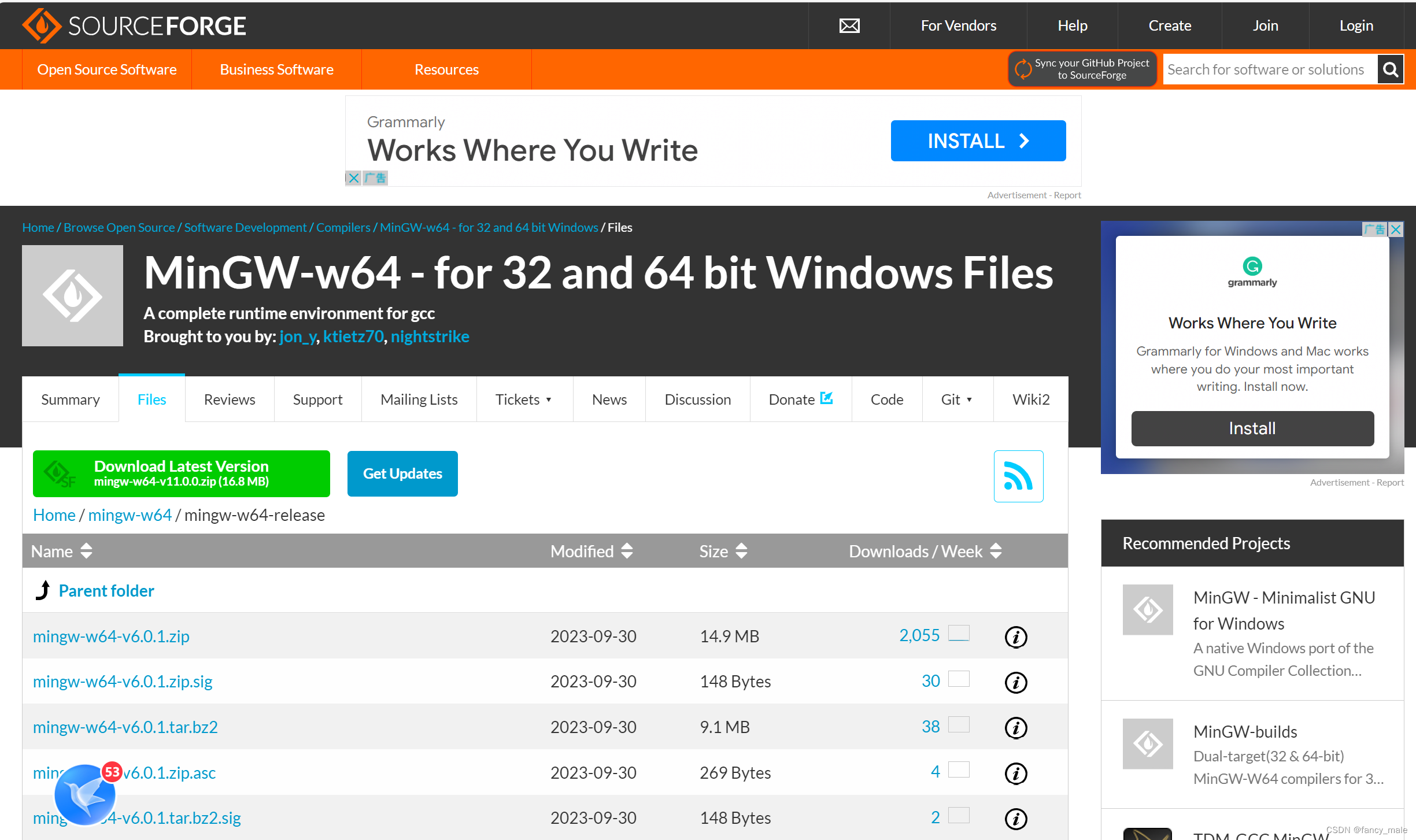Open the Resources menu
Screen dimensions: 1416x840
pyautogui.click(x=446, y=69)
